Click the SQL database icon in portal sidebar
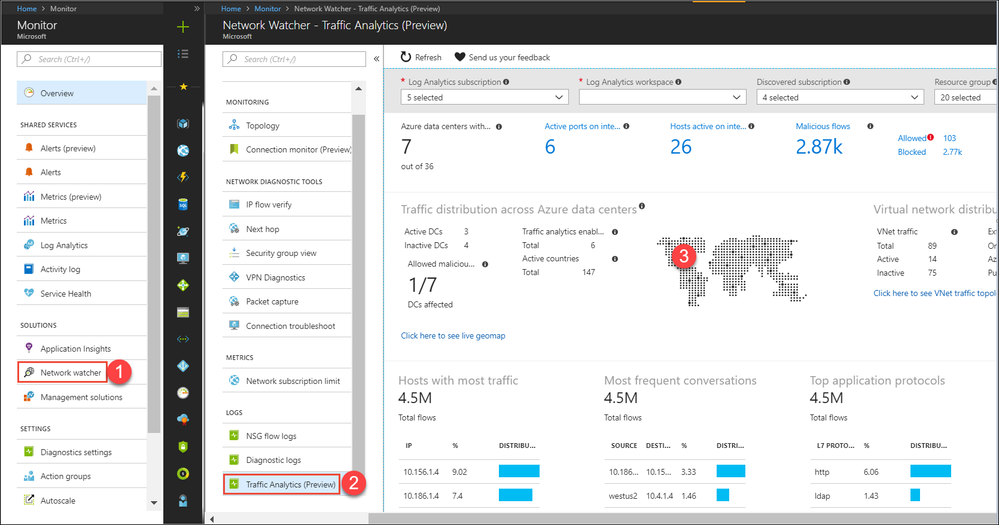 (183, 205)
